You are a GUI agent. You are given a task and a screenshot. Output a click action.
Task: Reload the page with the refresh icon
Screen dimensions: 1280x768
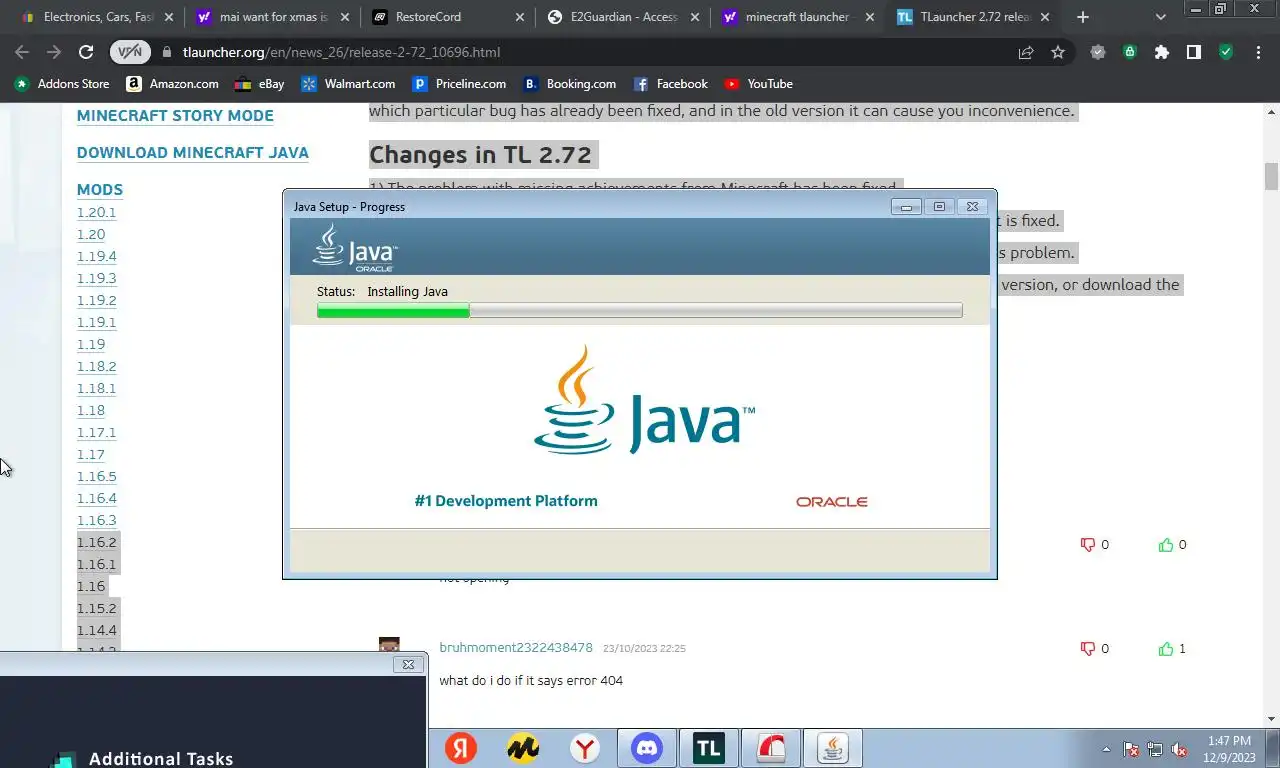pyautogui.click(x=86, y=52)
